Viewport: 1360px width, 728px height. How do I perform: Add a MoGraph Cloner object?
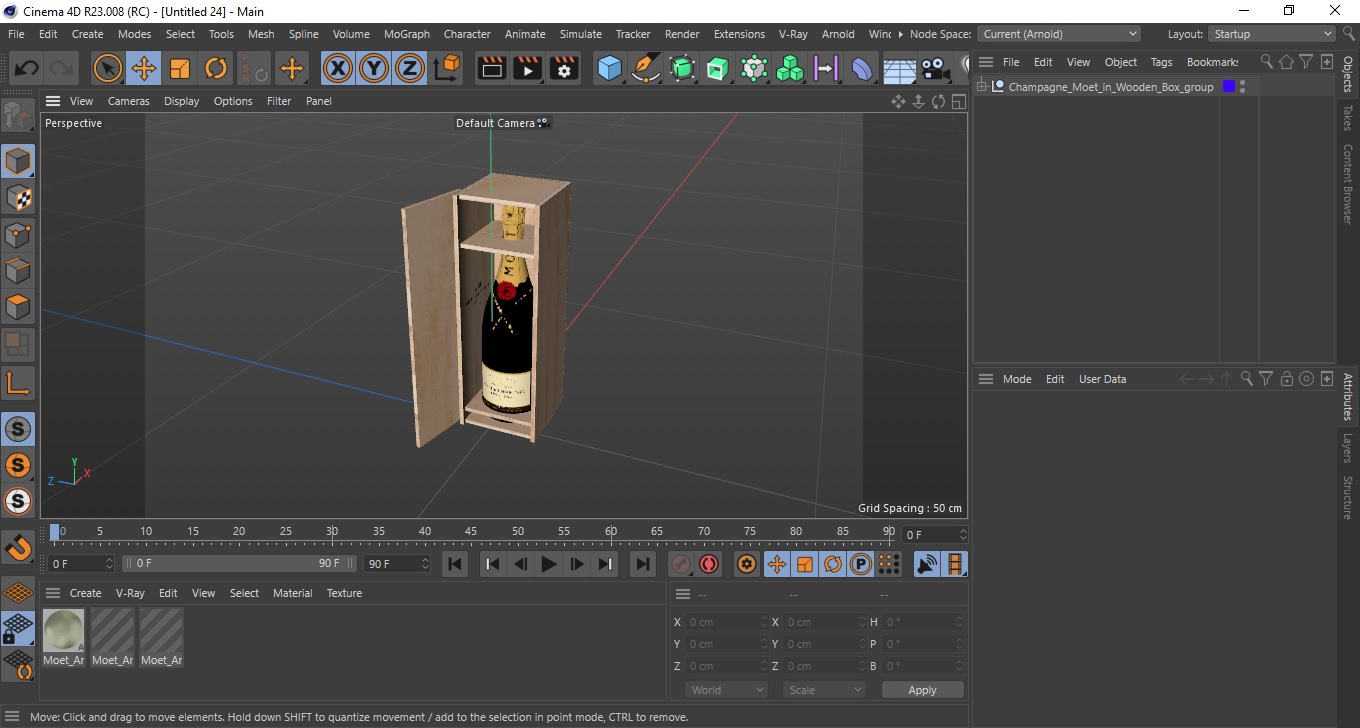tap(790, 69)
